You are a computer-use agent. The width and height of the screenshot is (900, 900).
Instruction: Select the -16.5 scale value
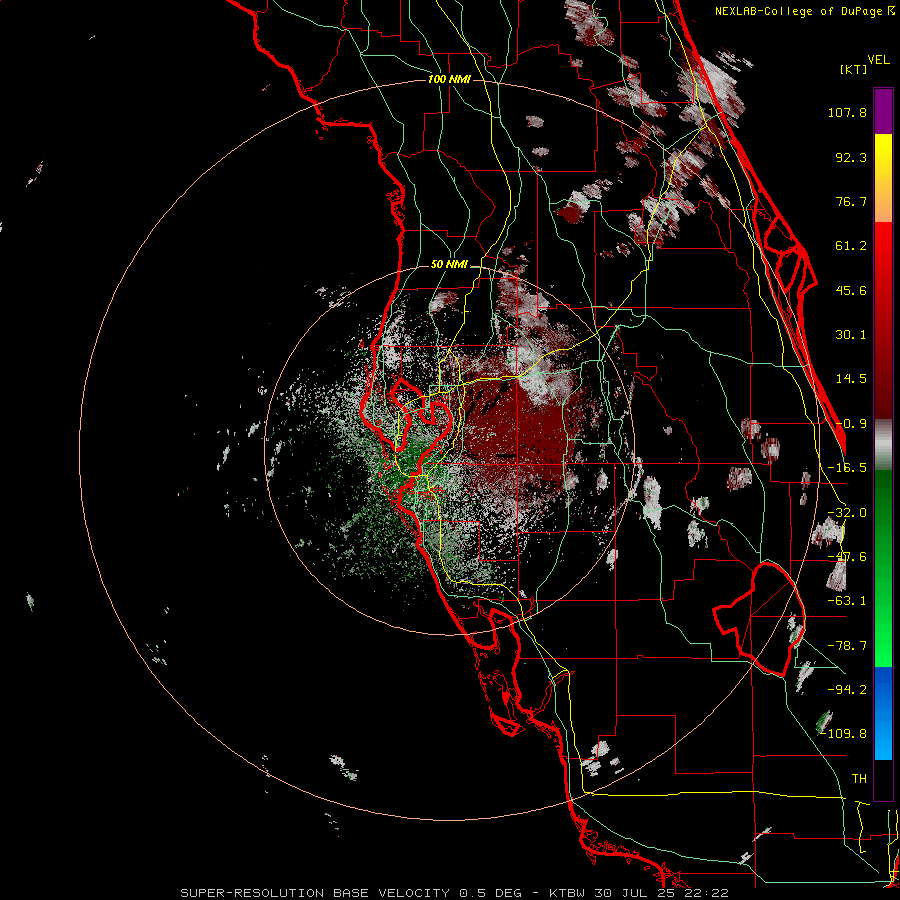(x=847, y=468)
